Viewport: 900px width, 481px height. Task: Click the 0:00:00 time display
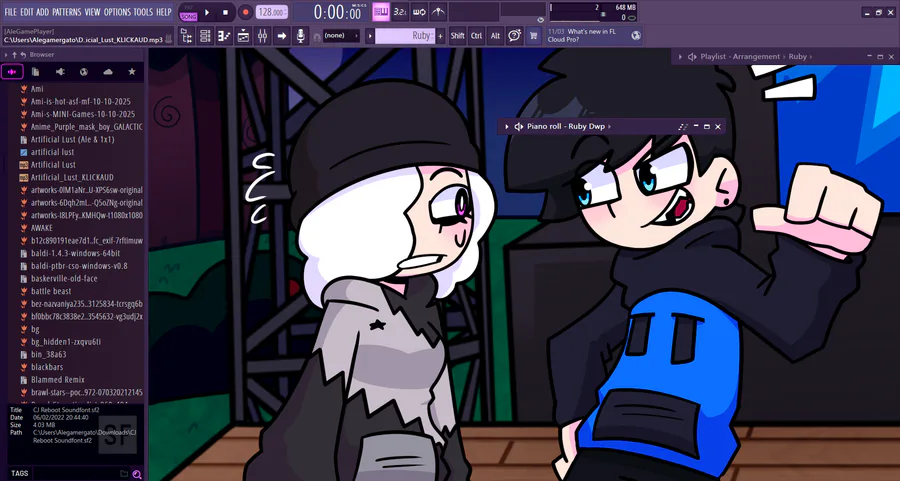(x=337, y=12)
